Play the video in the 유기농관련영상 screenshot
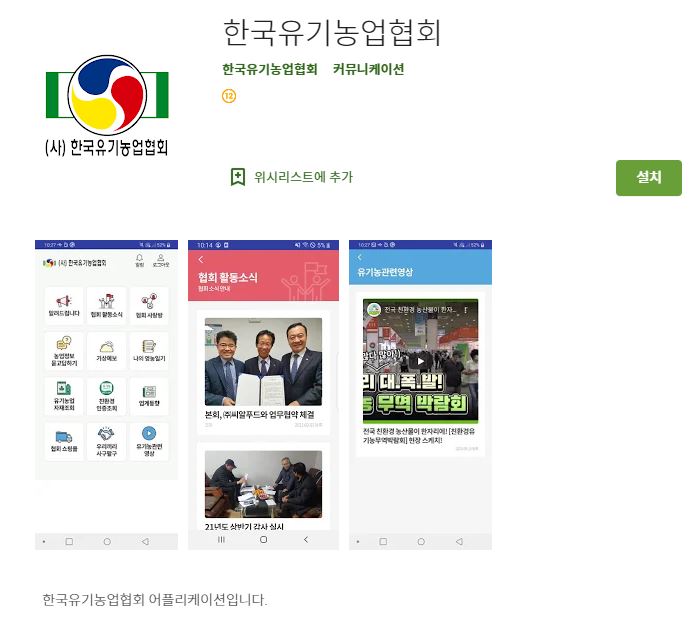Viewport: 700px width, 621px height. 420,361
